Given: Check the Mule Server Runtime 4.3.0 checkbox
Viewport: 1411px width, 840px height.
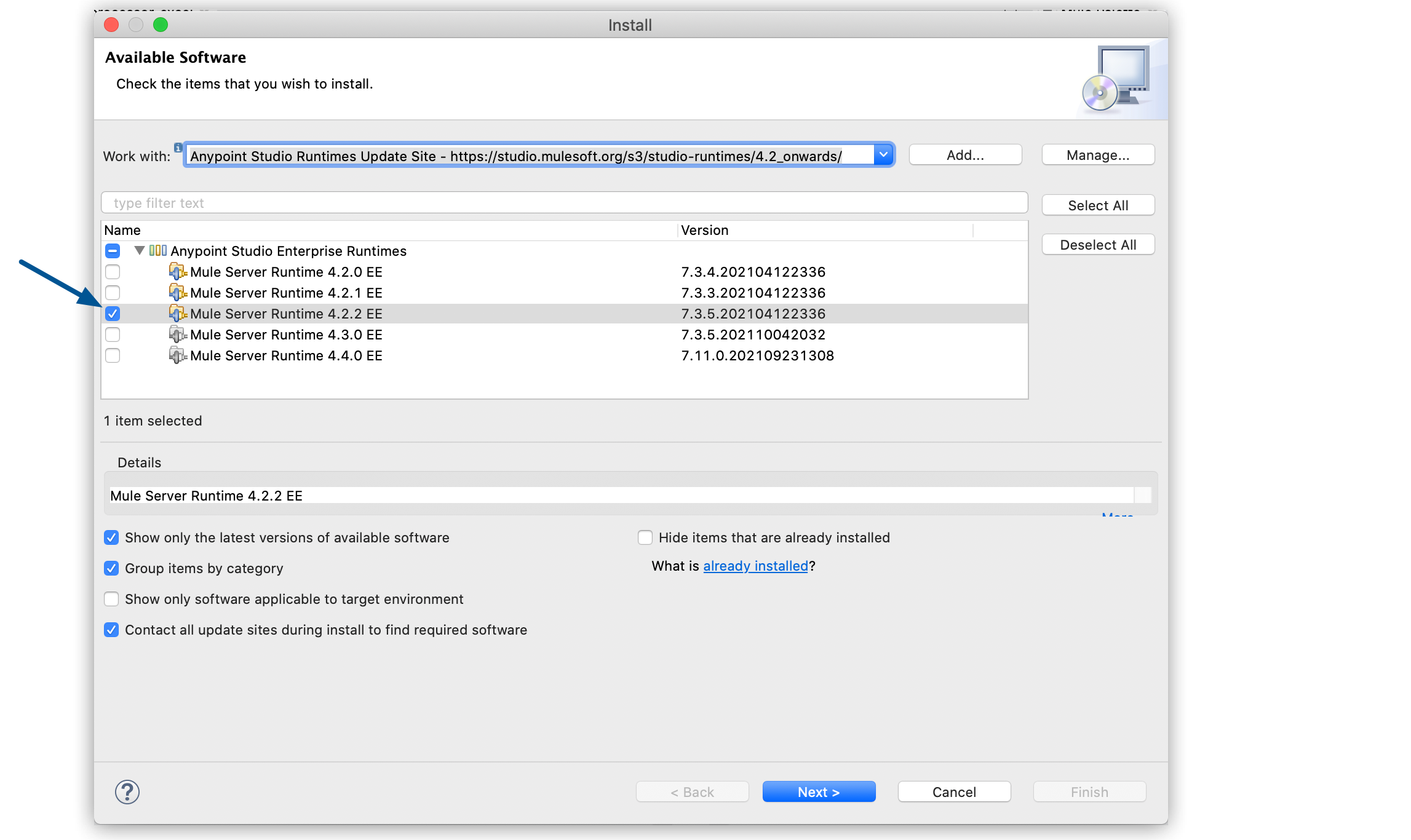Looking at the screenshot, I should [x=113, y=335].
